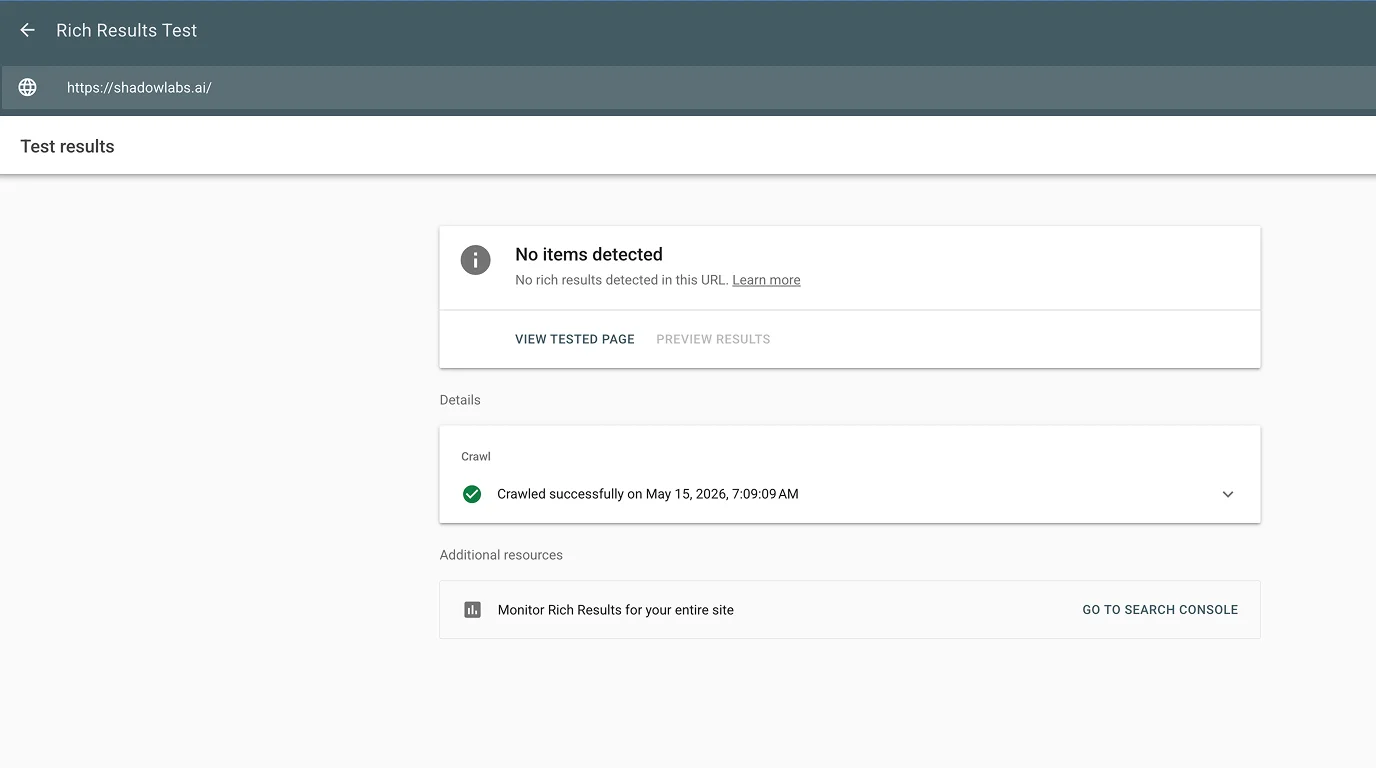Expand the Crawl details chevron

1228,494
